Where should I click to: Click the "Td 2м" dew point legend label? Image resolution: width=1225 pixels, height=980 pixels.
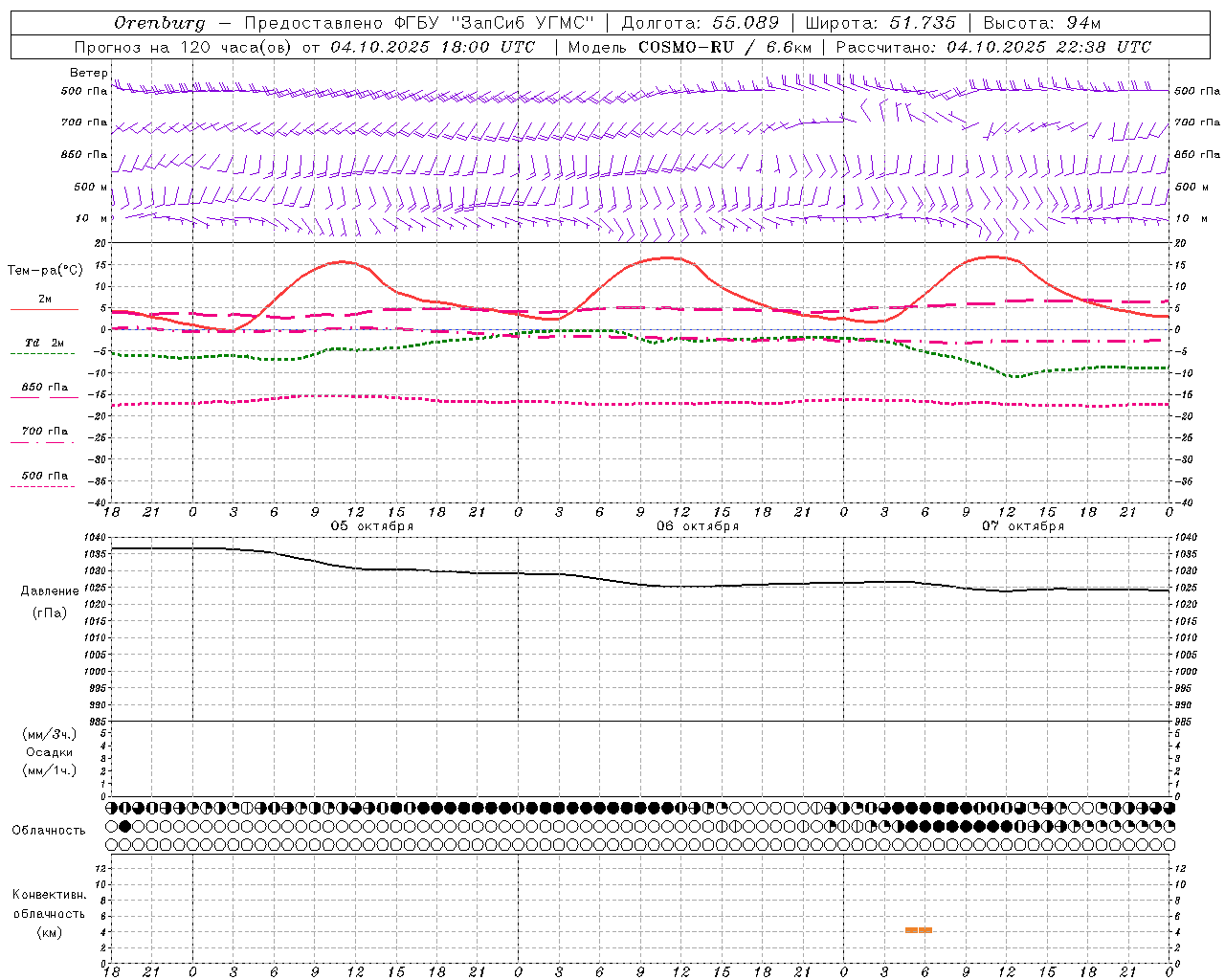[44, 343]
